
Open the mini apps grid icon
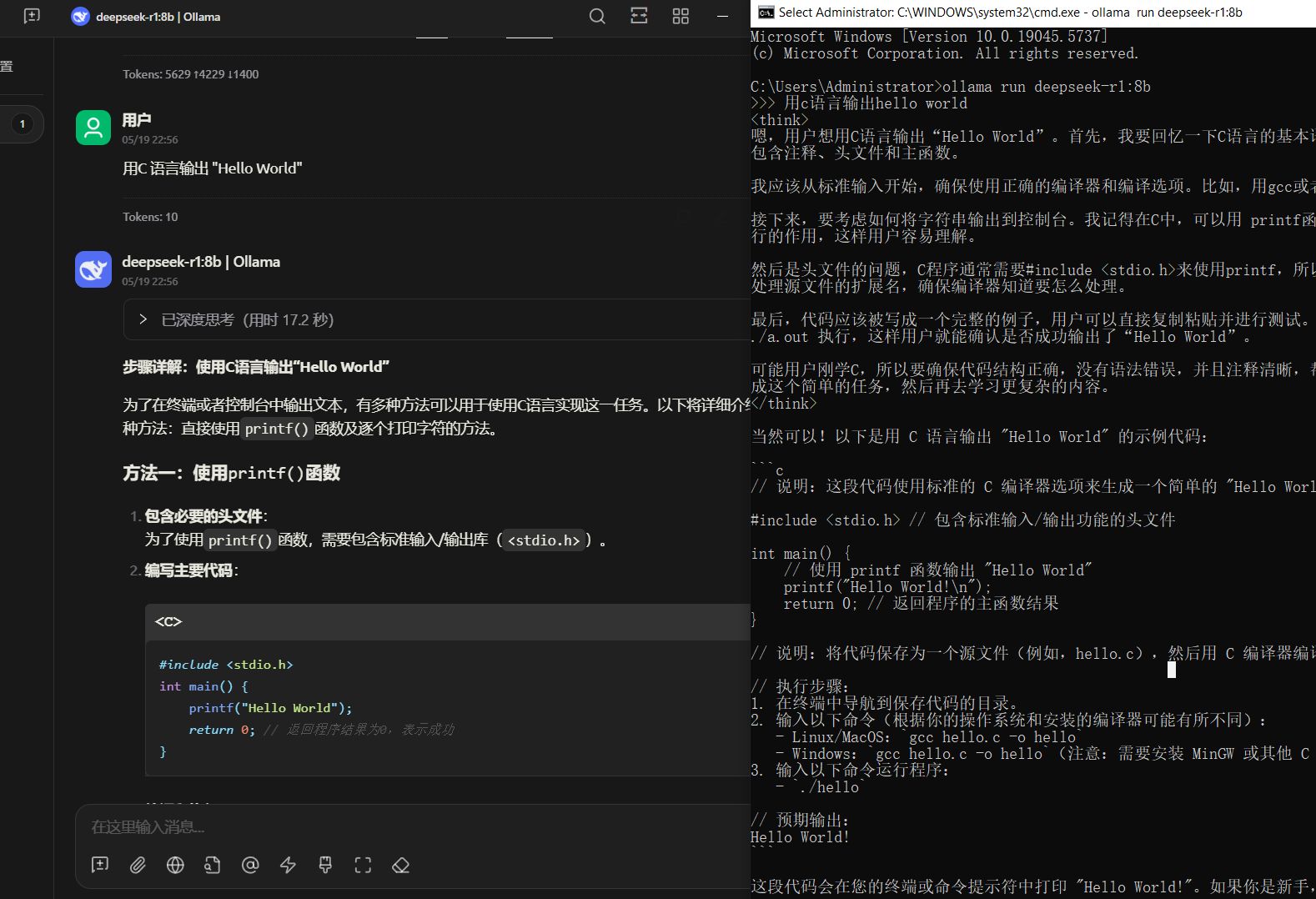681,16
